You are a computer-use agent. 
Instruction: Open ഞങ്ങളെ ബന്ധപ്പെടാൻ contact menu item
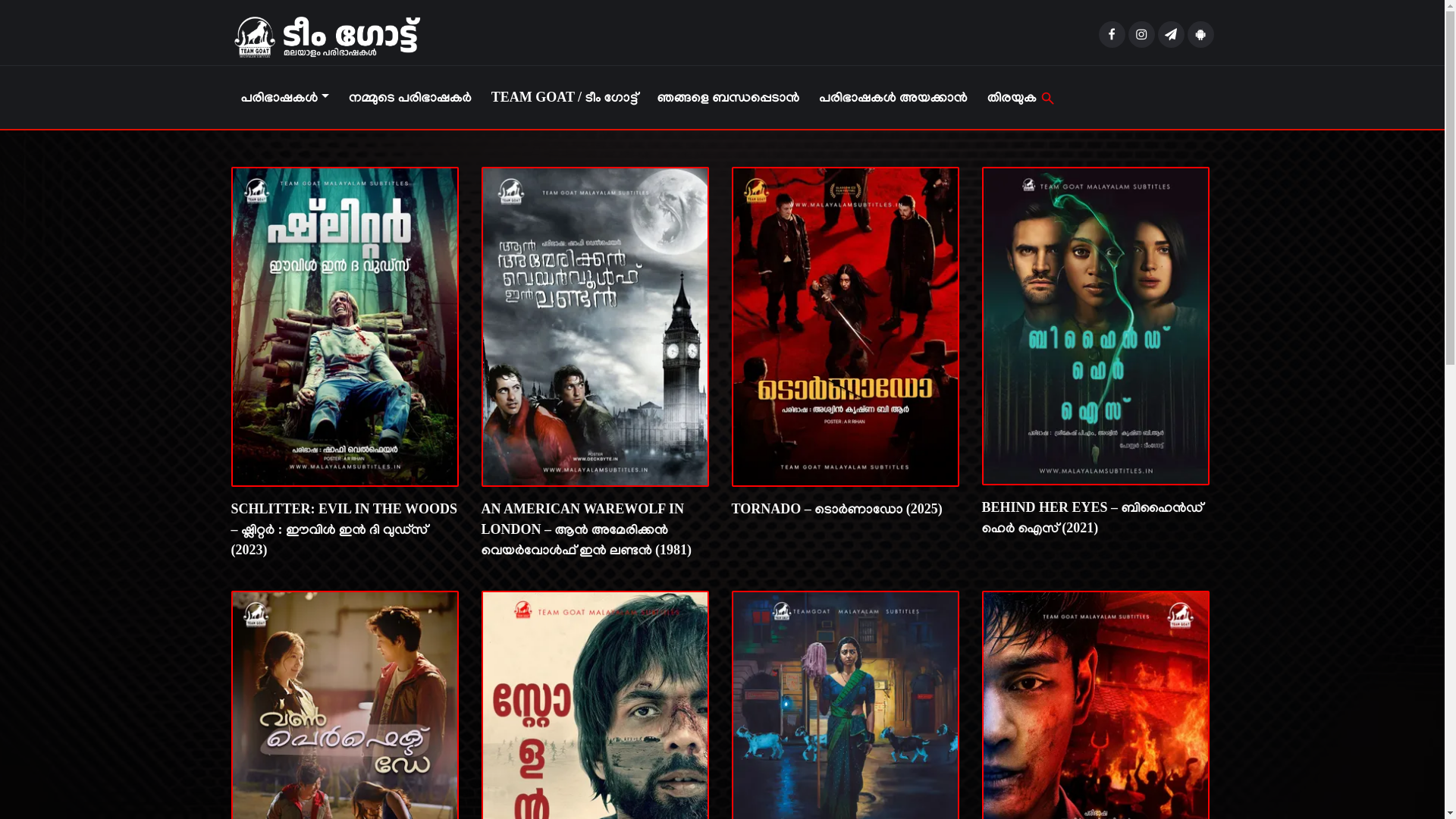(x=728, y=97)
